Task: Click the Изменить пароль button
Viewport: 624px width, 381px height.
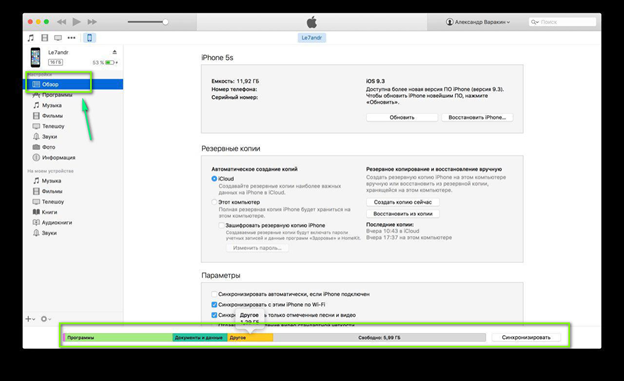Action: click(x=257, y=248)
